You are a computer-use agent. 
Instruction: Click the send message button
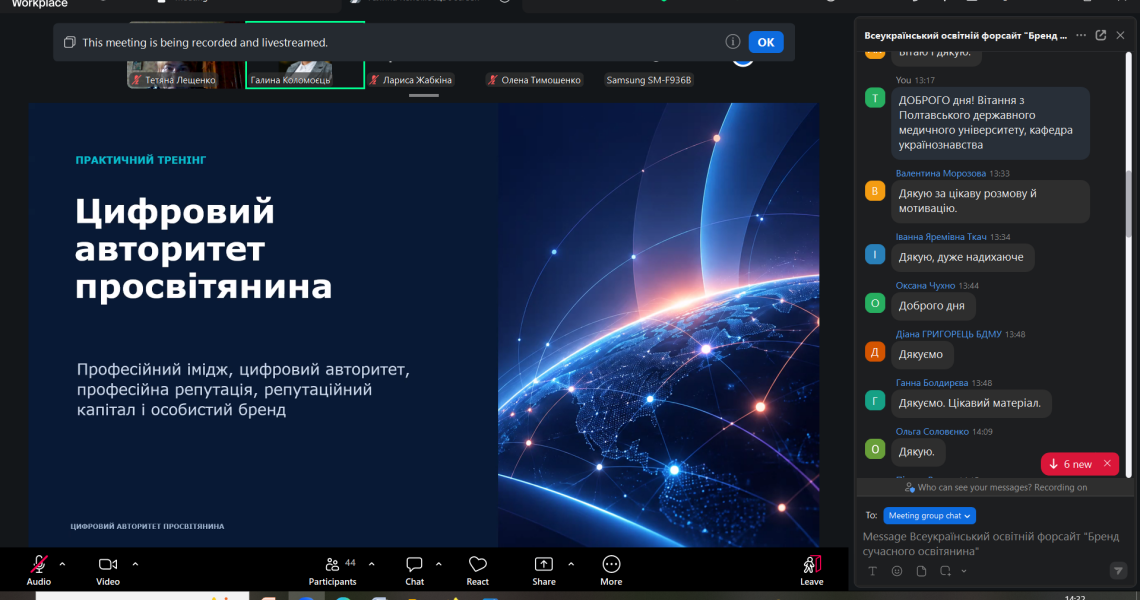(x=1118, y=571)
